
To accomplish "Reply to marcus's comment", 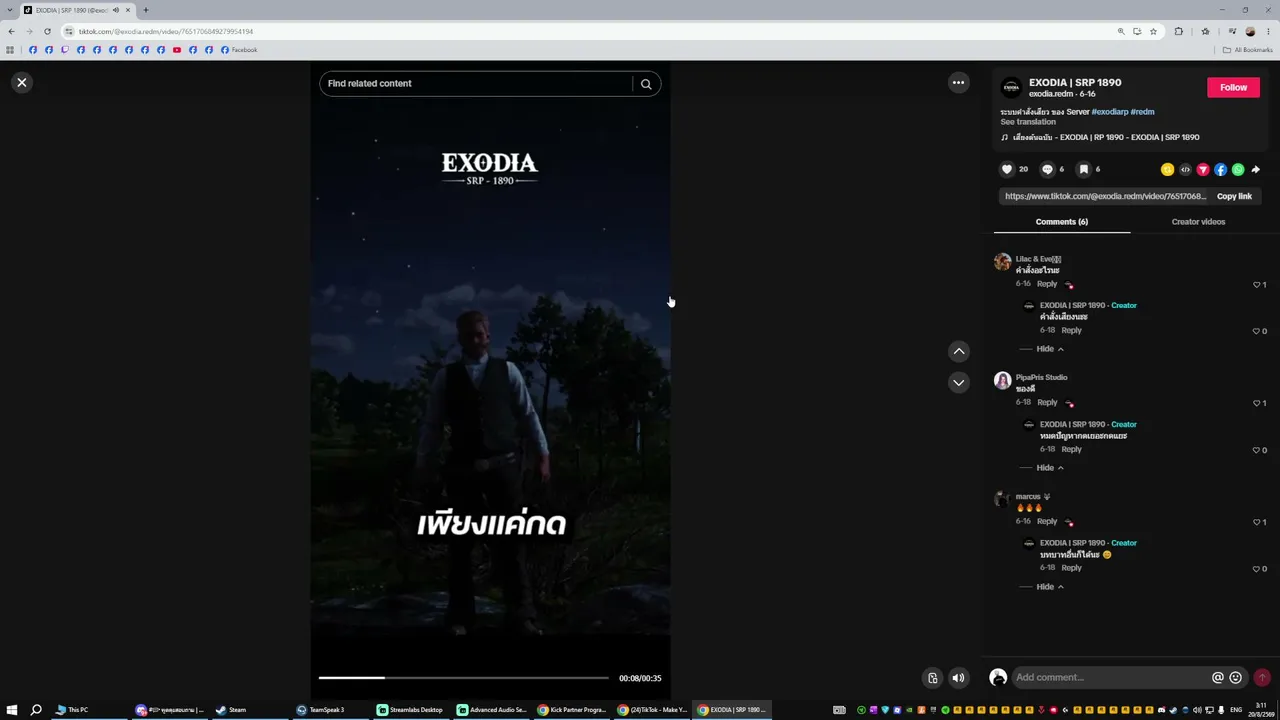I will (1047, 521).
